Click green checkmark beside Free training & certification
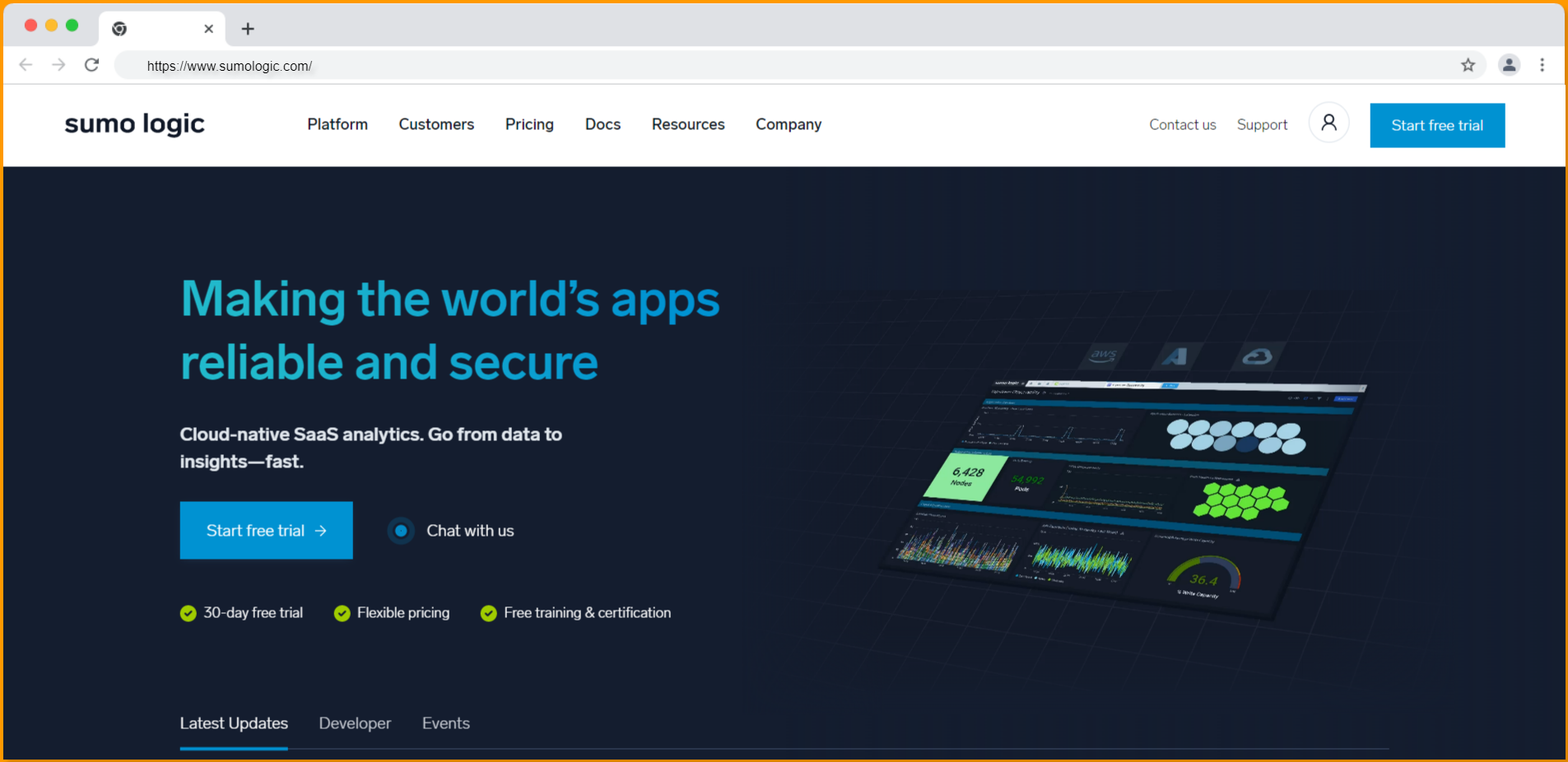 coord(489,613)
